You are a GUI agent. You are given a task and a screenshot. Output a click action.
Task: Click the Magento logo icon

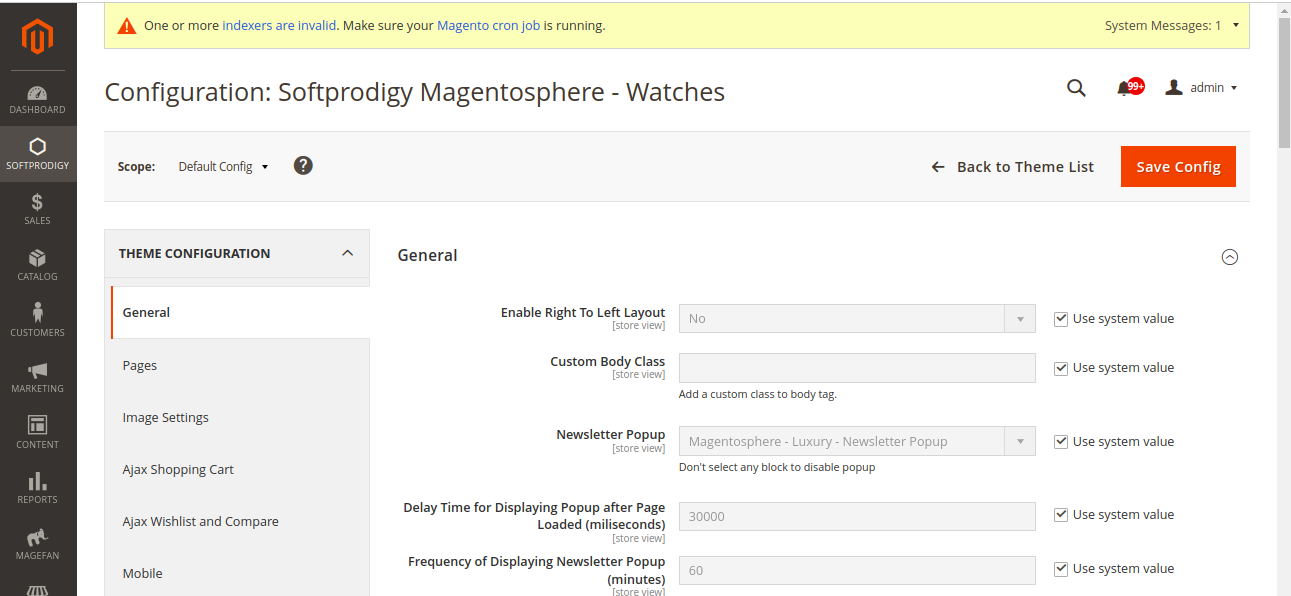(38, 37)
